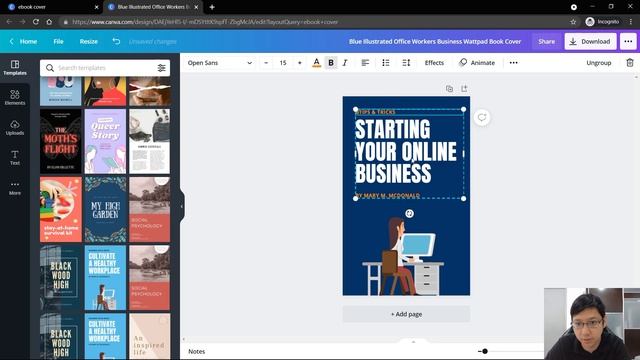Image resolution: width=640 pixels, height=360 pixels.
Task: Delete the selected element with trash icon
Action: pos(630,63)
